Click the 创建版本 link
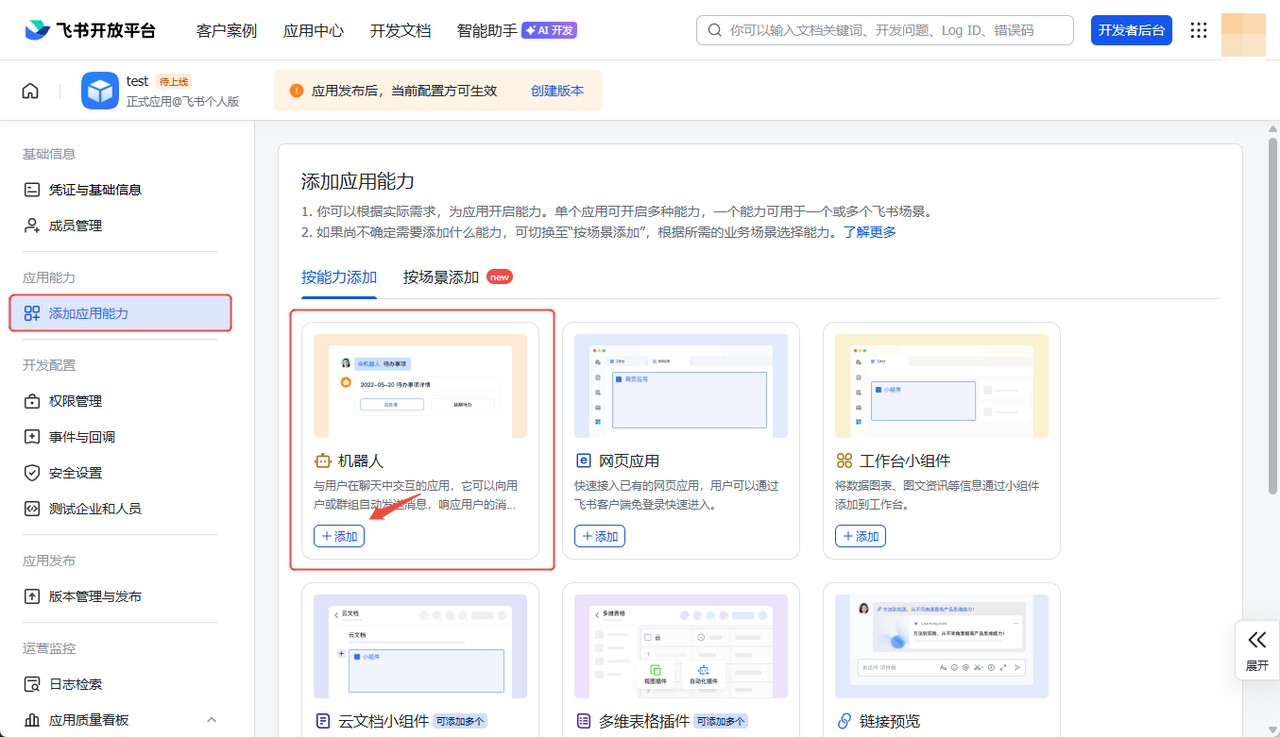Screen dimensions: 1280x737 [x=557, y=91]
